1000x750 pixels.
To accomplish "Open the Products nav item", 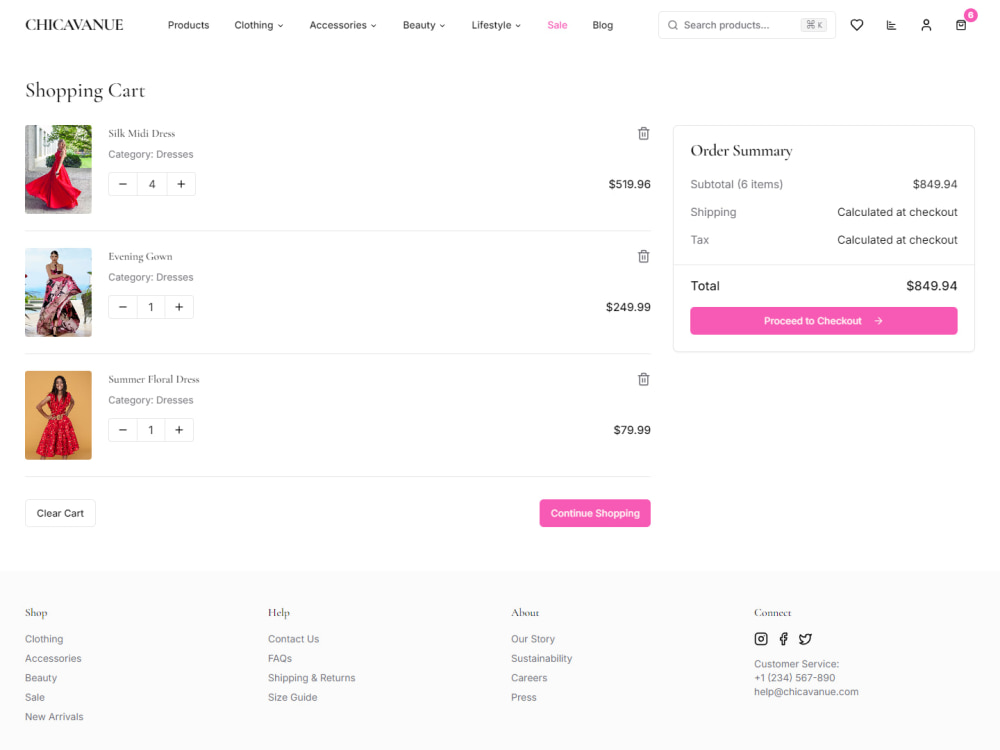I will click(188, 25).
